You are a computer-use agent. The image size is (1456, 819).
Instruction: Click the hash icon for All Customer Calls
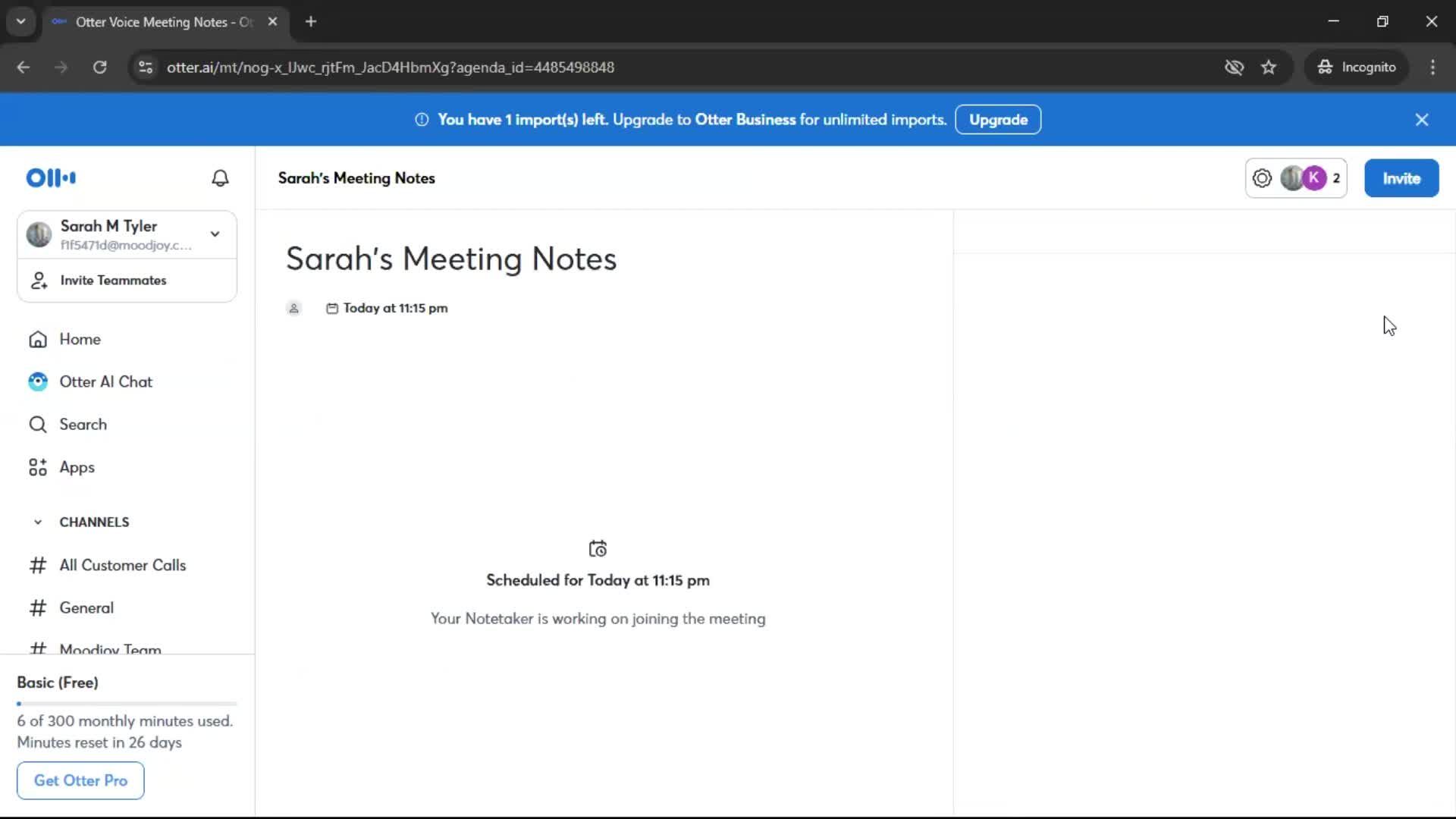pyautogui.click(x=38, y=566)
